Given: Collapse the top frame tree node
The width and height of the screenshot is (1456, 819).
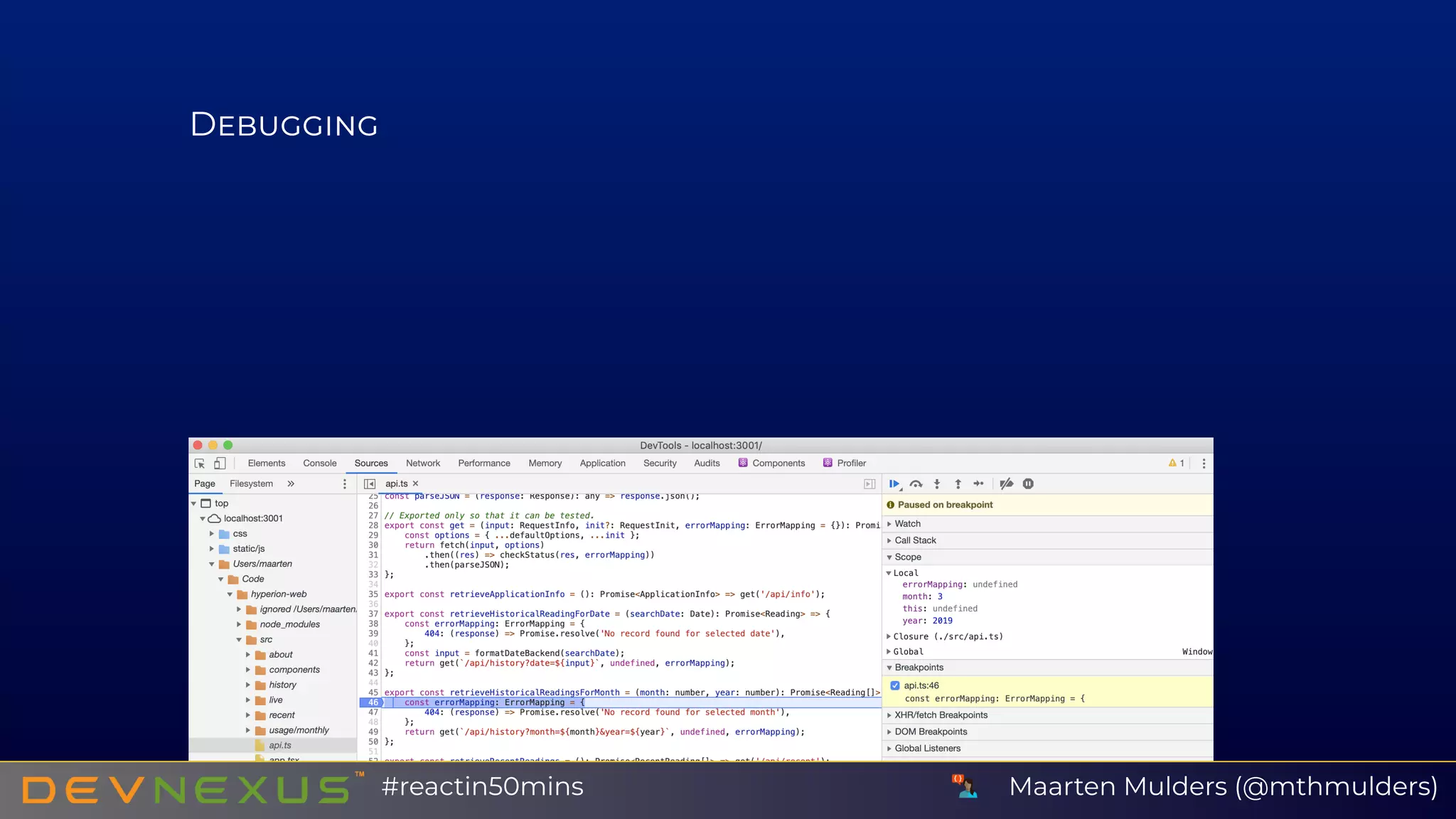Looking at the screenshot, I should point(193,503).
